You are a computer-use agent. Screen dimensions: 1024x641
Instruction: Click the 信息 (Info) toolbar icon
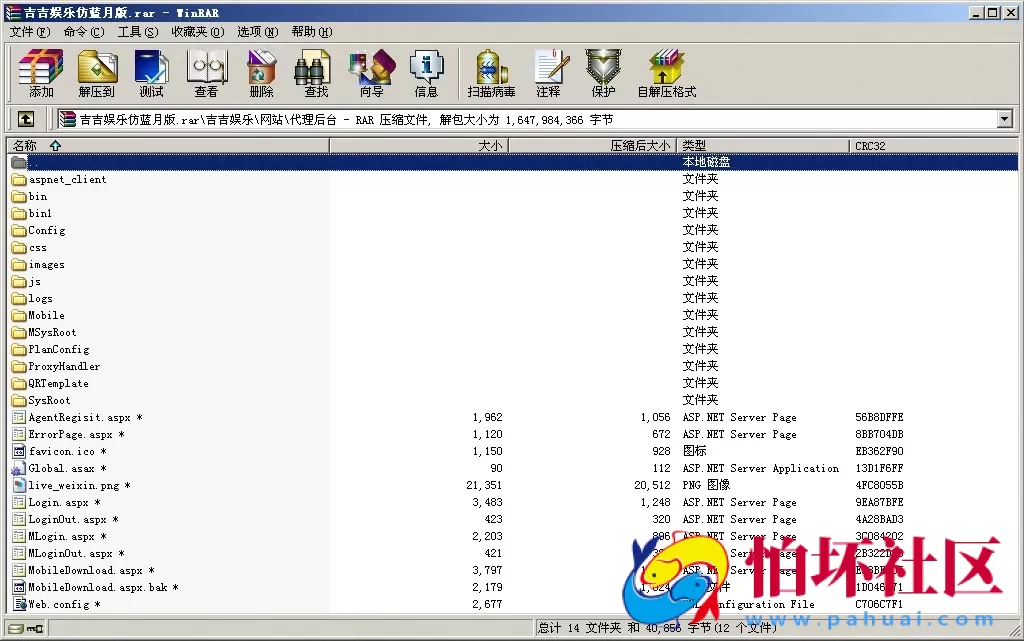tap(426, 73)
